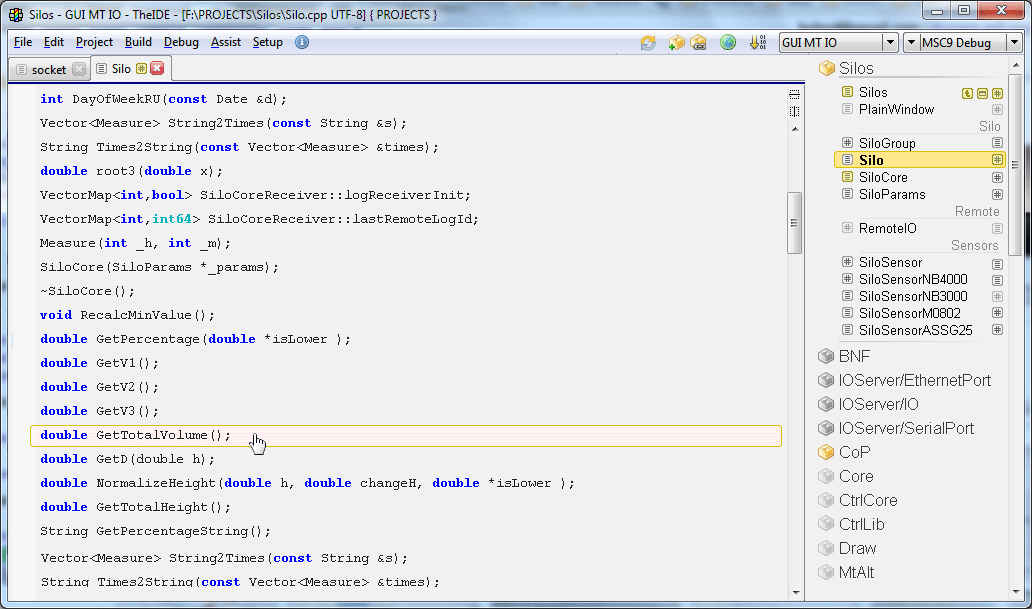Click the yellow grid icon in Silo tab
Screen dimensions: 1032x609
click(x=141, y=69)
